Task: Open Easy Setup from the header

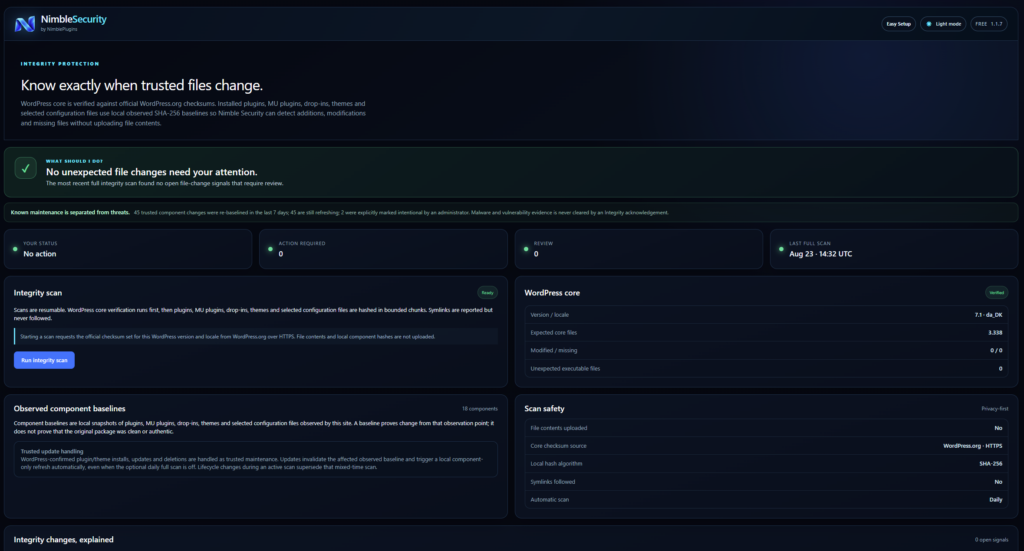Action: point(898,24)
